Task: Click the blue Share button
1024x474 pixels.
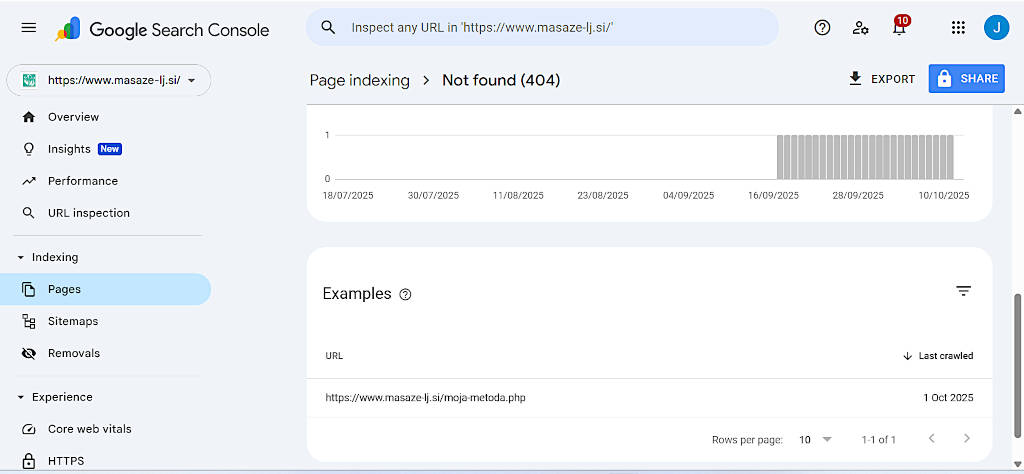Action: coord(966,79)
